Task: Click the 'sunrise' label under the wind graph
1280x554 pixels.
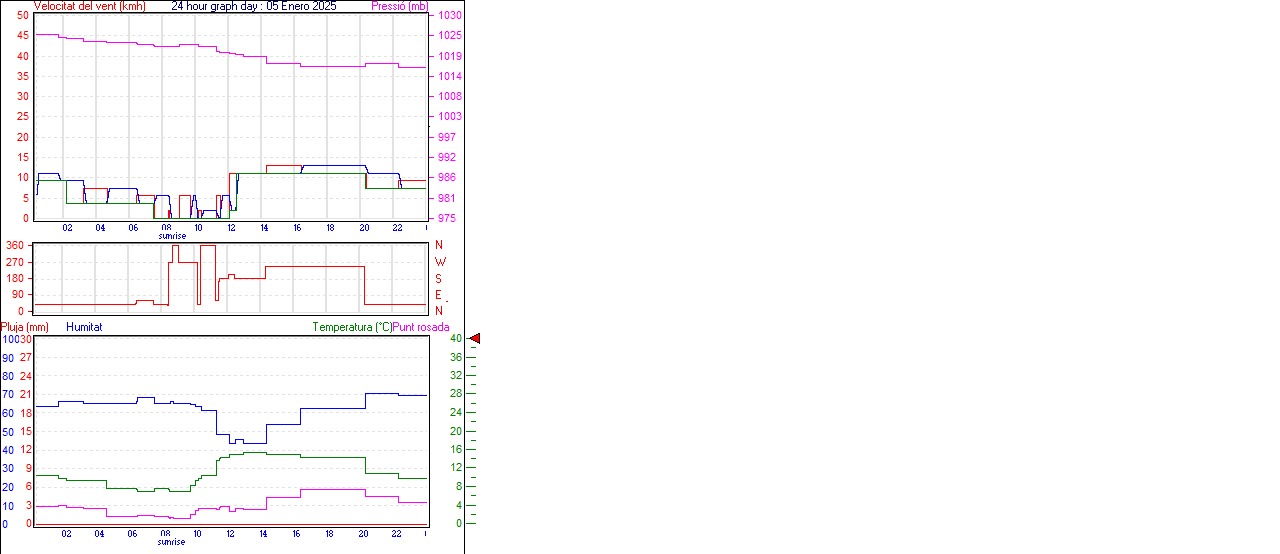Action: click(x=171, y=237)
